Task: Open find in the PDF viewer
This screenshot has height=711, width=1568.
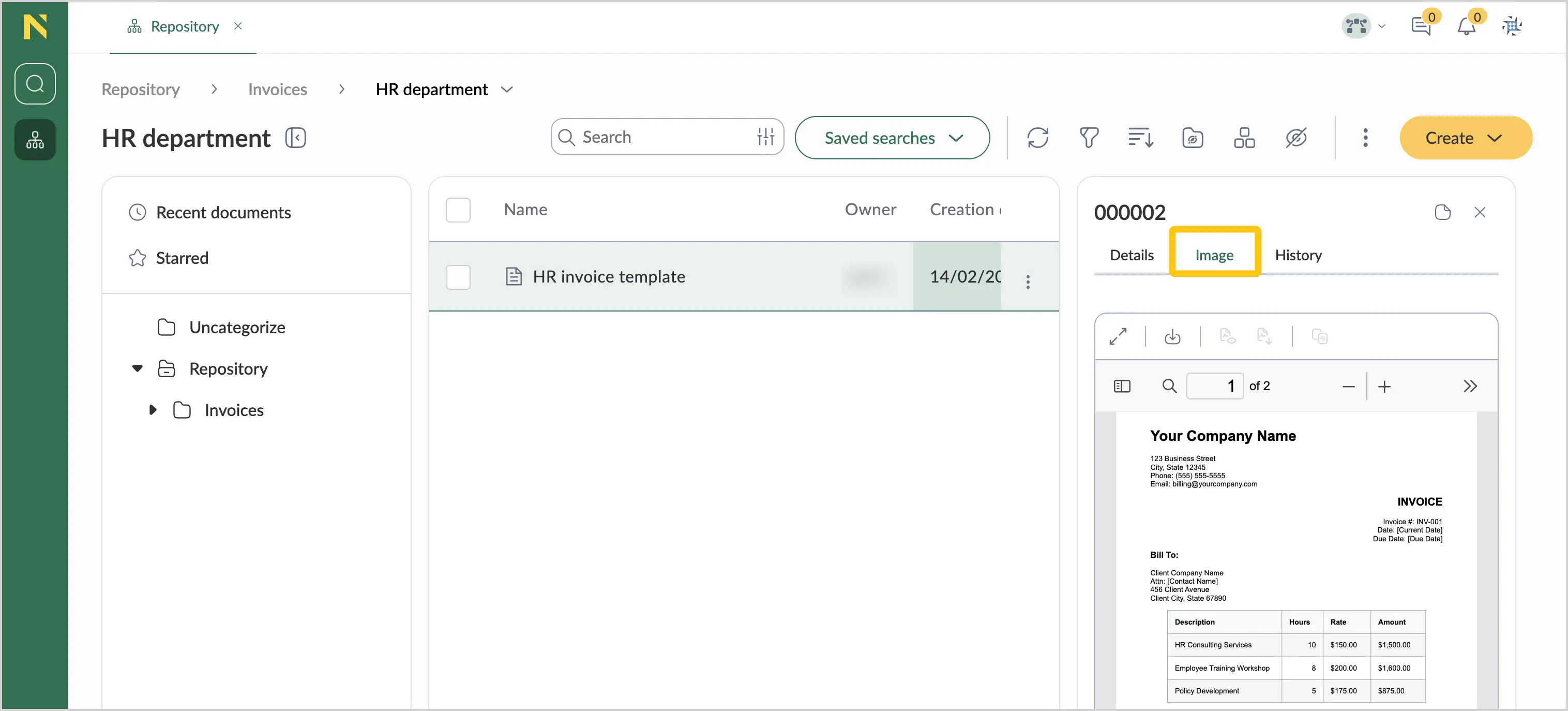Action: (1169, 386)
